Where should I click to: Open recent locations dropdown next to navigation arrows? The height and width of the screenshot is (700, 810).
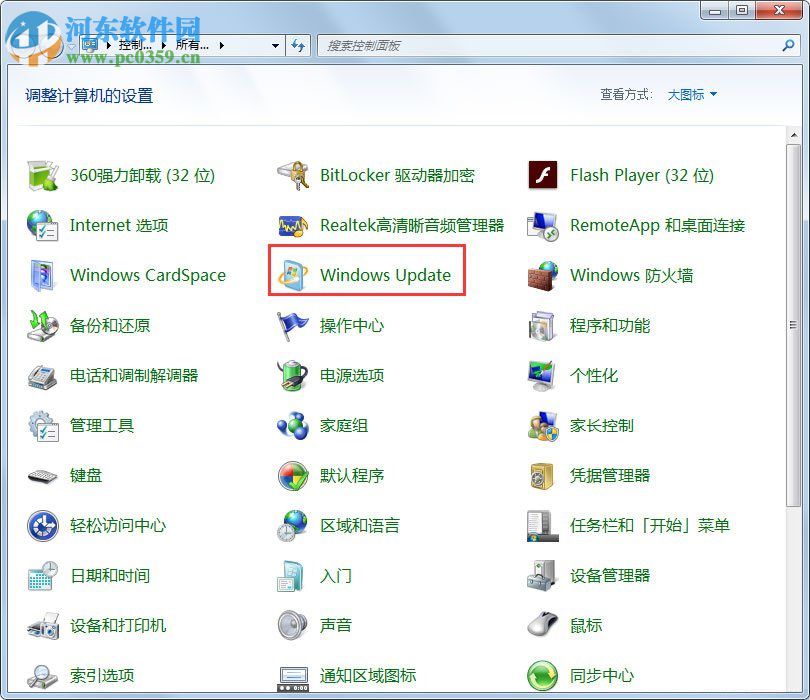pos(274,45)
